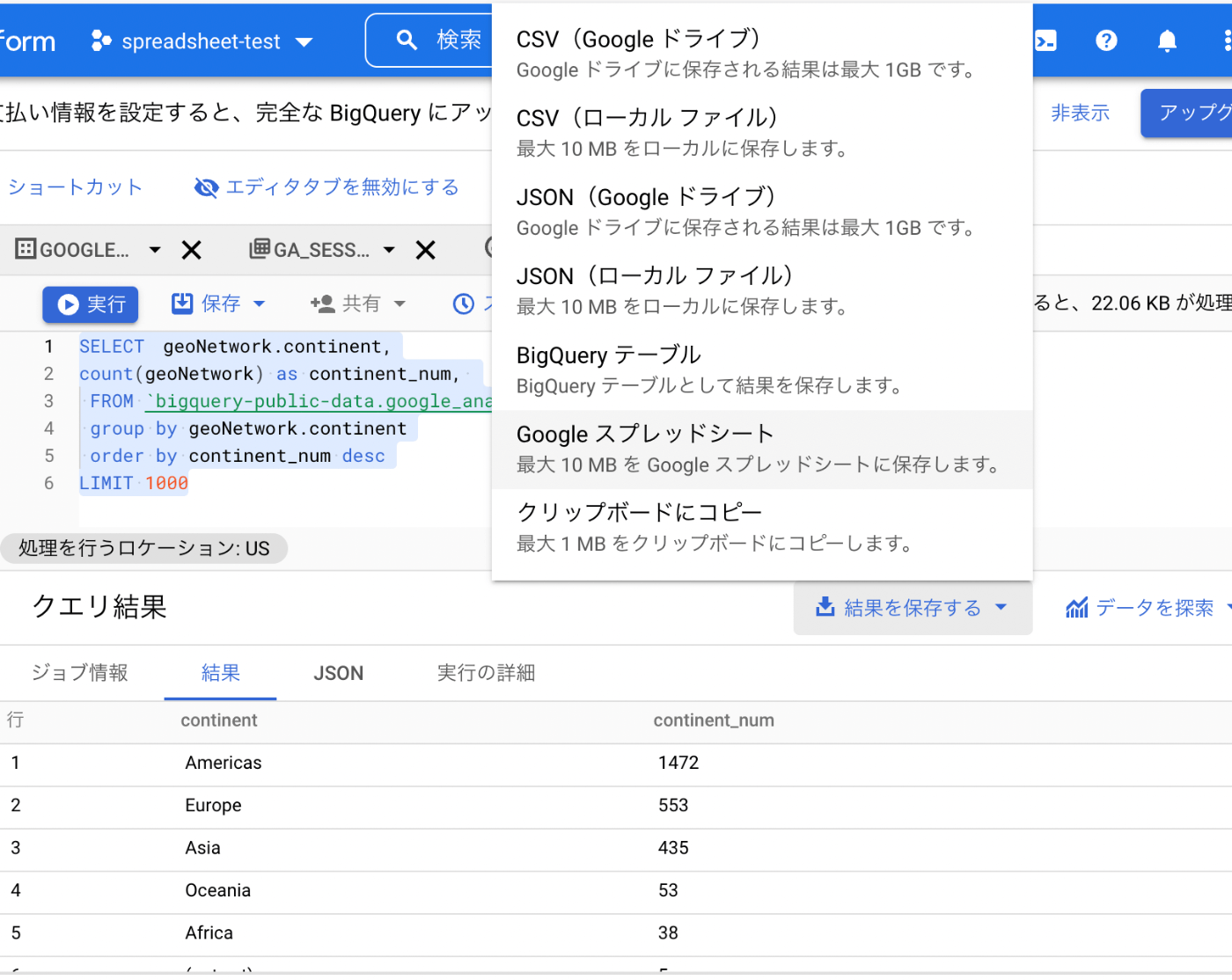
Task: Click the データを探索 chart icon
Action: coord(1076,607)
